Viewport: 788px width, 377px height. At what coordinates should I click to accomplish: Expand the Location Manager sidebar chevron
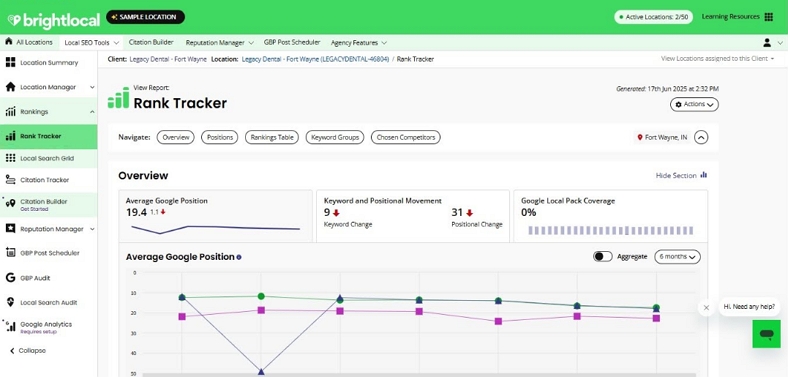pos(92,87)
